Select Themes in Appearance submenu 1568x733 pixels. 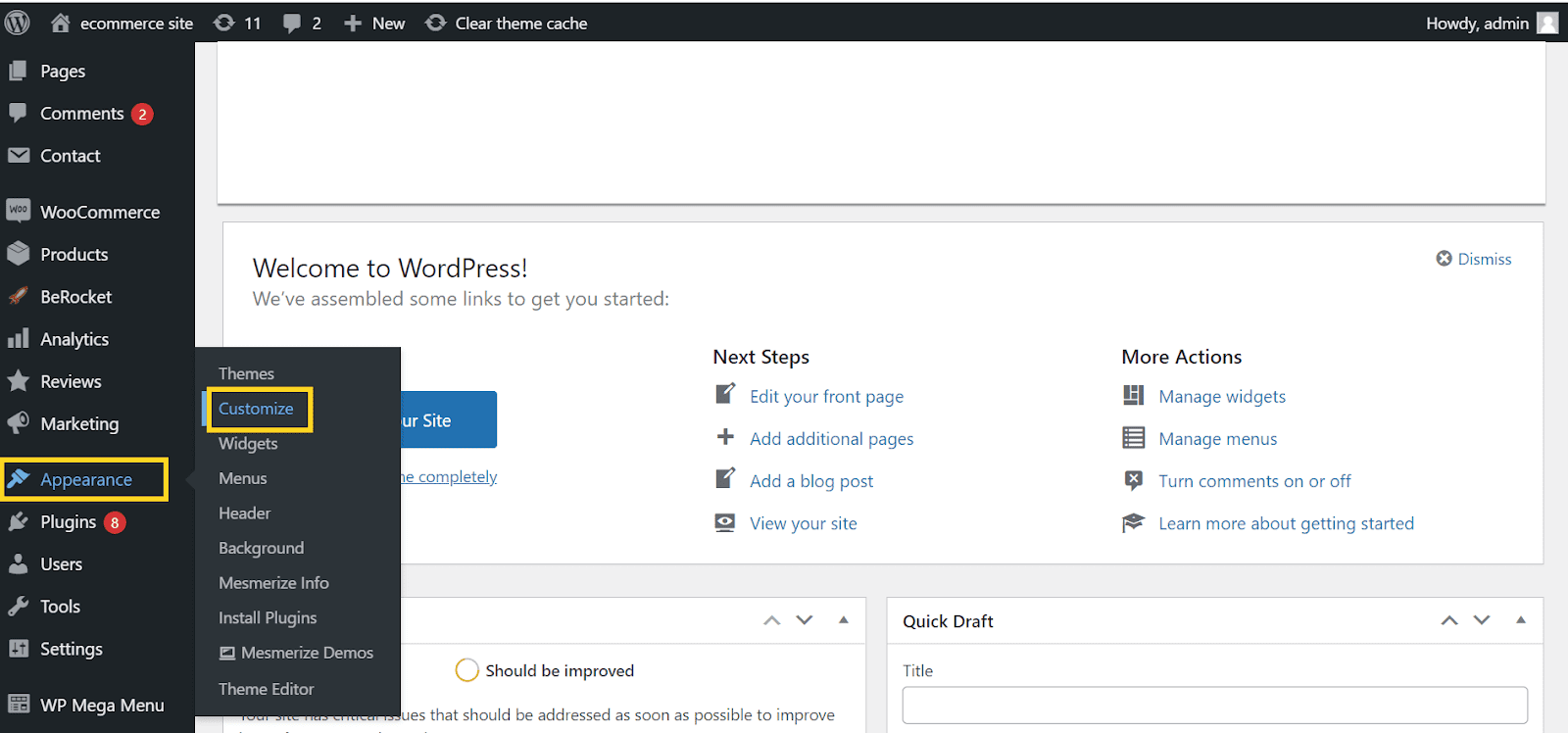[x=246, y=373]
